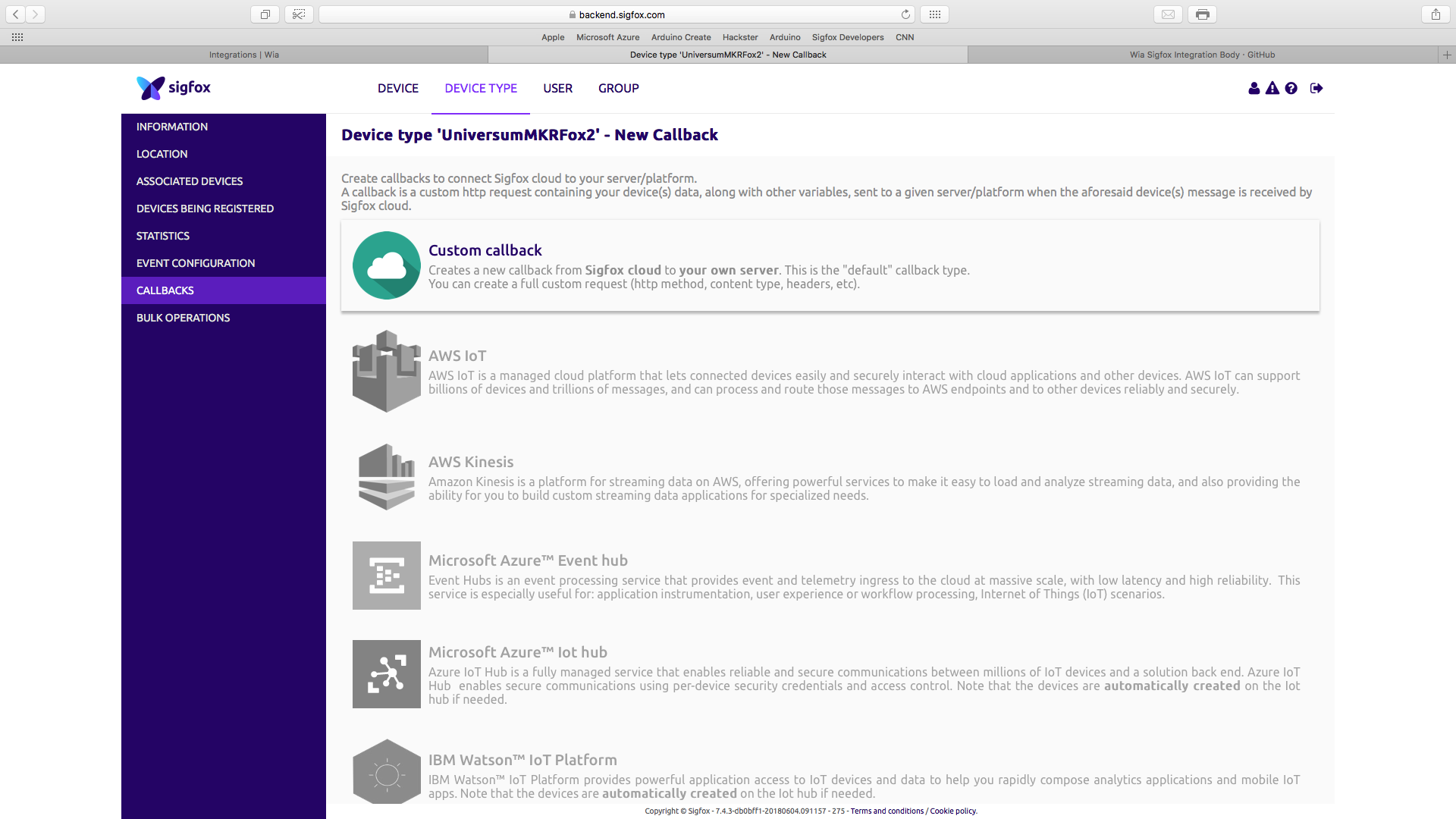Open the Terms and conditions link

click(886, 811)
